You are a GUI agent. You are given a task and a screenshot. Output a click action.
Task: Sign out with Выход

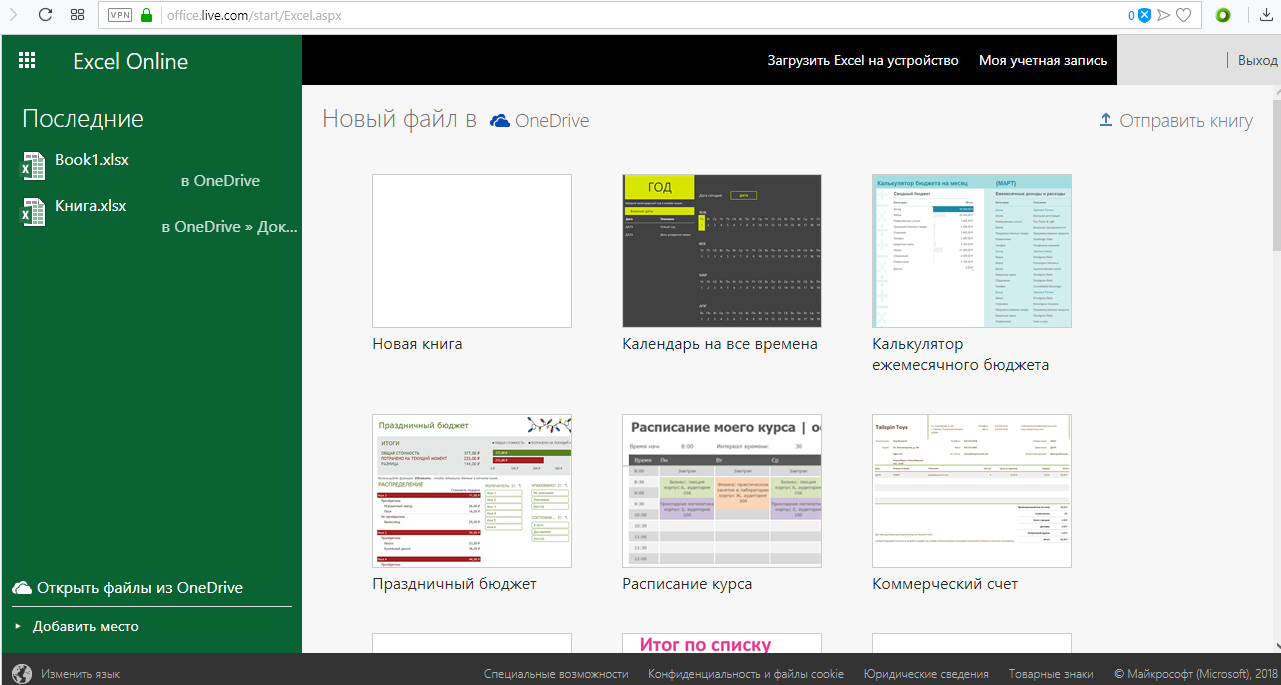1258,60
